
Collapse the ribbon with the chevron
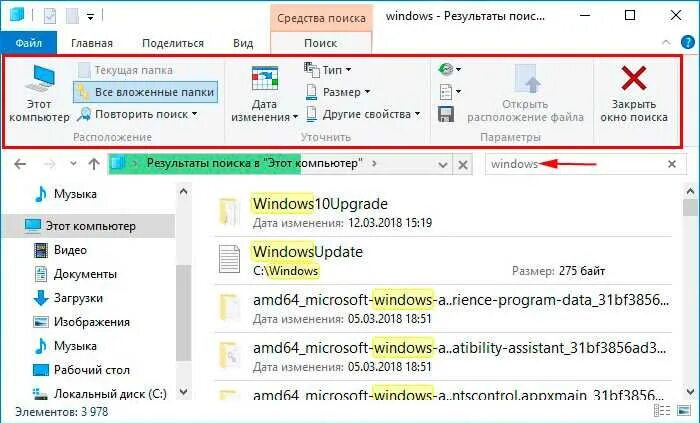pyautogui.click(x=666, y=42)
